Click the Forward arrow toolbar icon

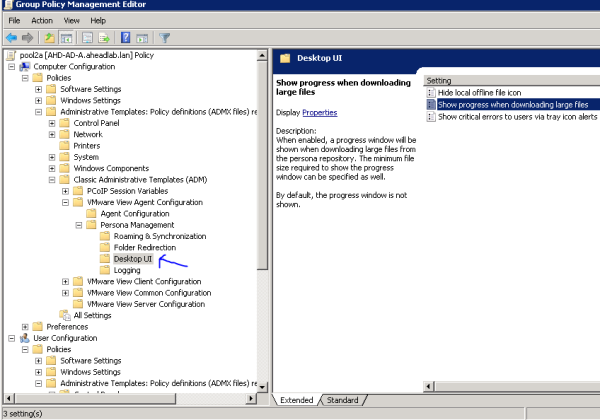(x=27, y=38)
